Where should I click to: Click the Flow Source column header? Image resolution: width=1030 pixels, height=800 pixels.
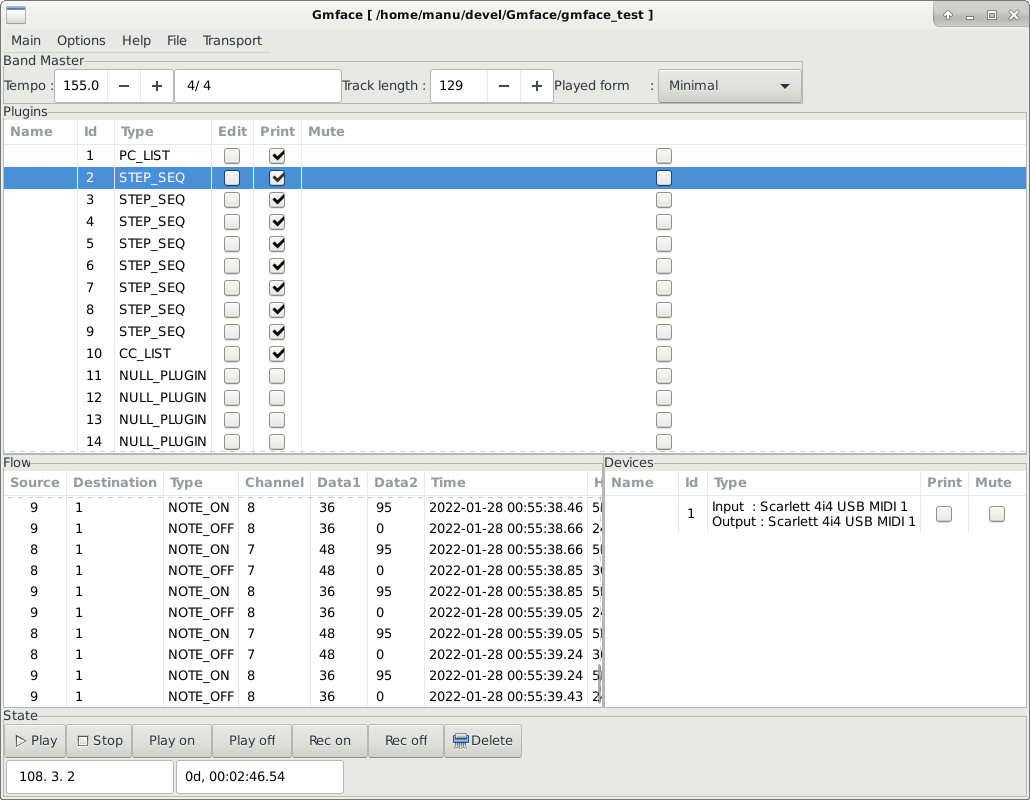(x=35, y=483)
